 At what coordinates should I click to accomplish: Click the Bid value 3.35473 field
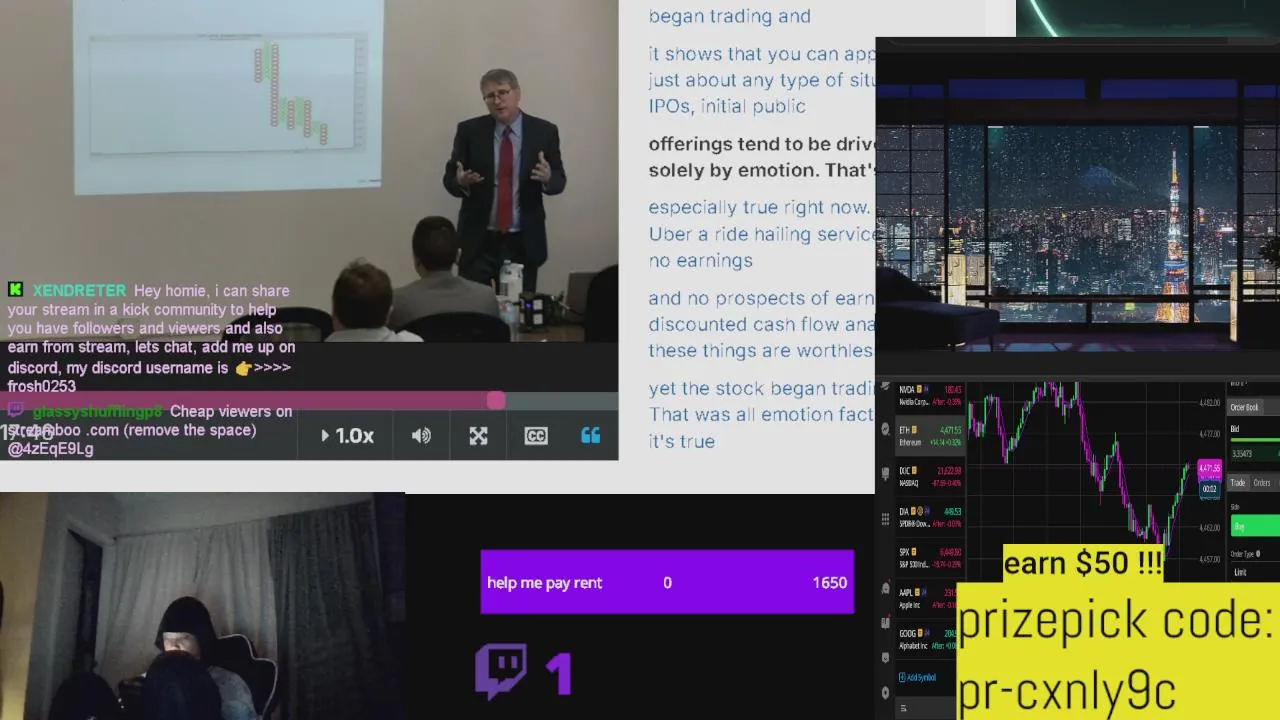1254,454
